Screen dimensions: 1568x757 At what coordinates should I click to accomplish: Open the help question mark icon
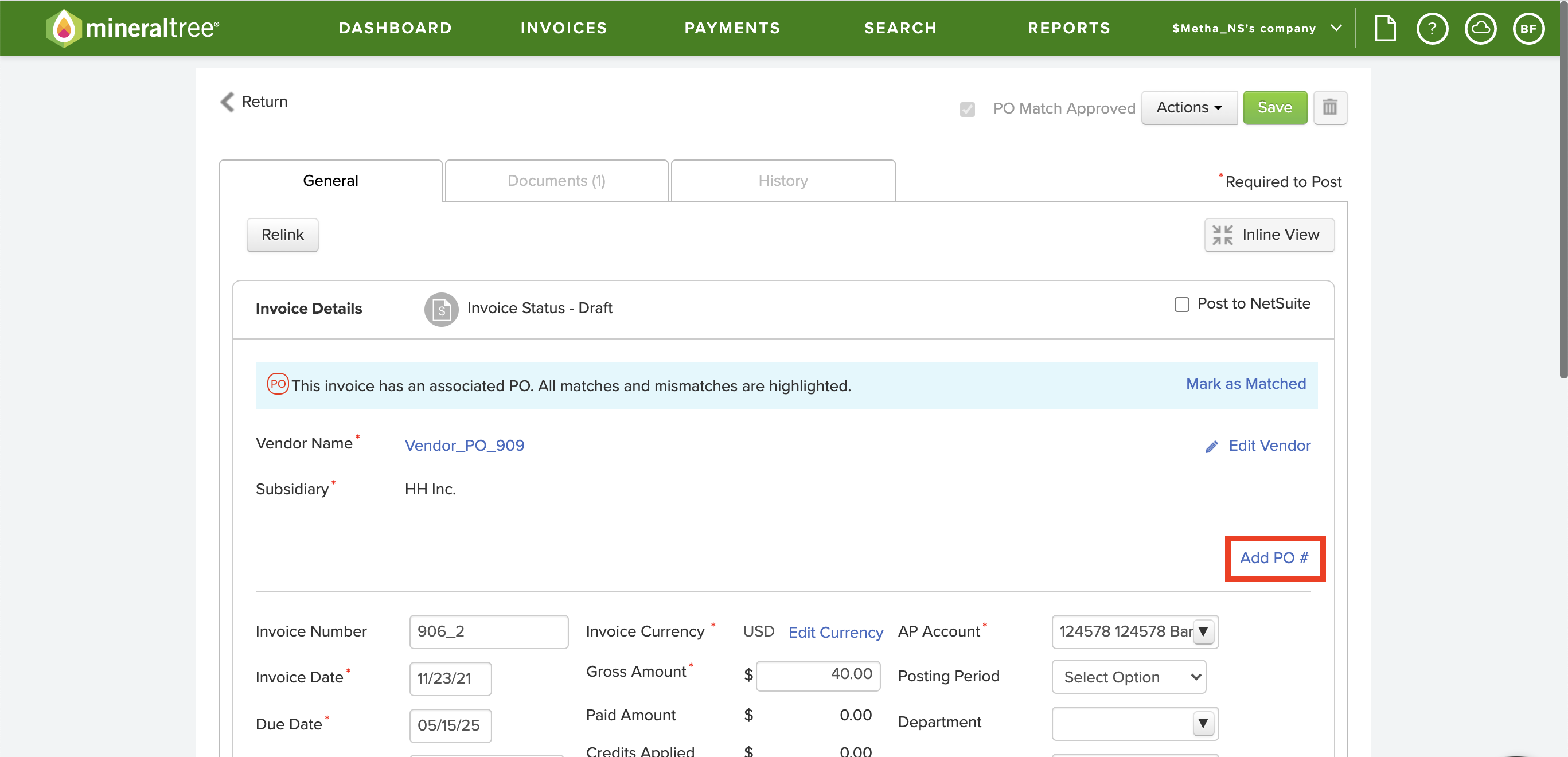click(1432, 28)
